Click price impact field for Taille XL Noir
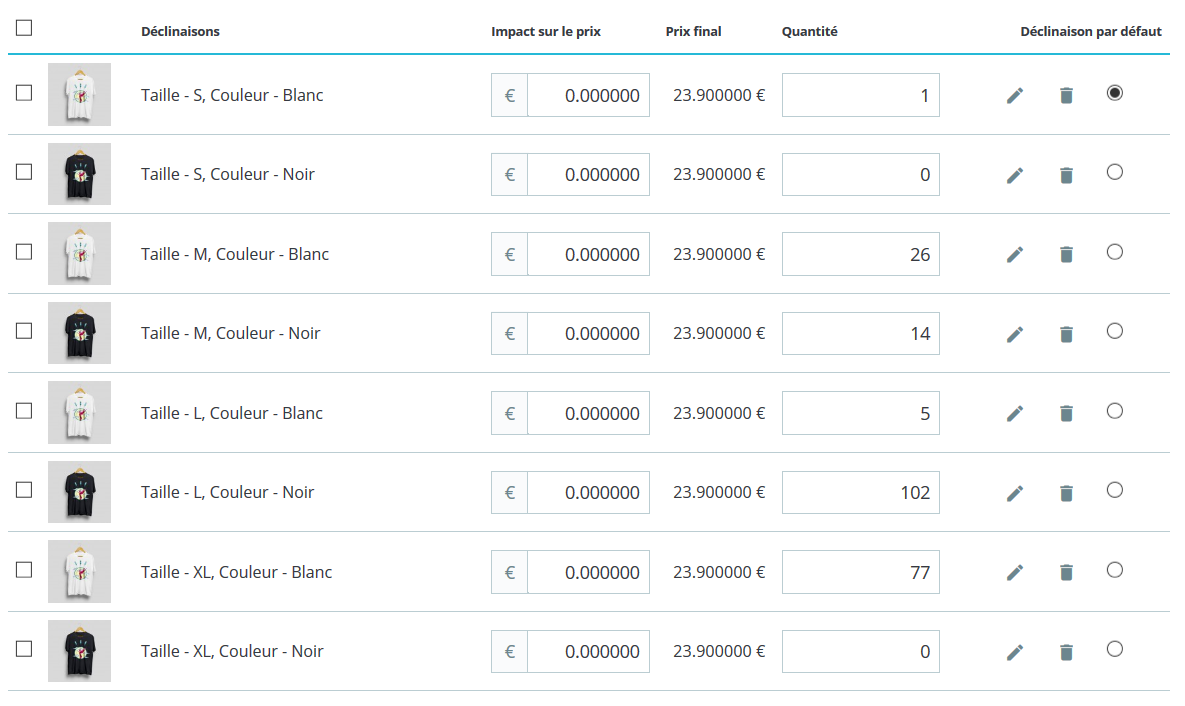The height and width of the screenshot is (706, 1185). (588, 652)
